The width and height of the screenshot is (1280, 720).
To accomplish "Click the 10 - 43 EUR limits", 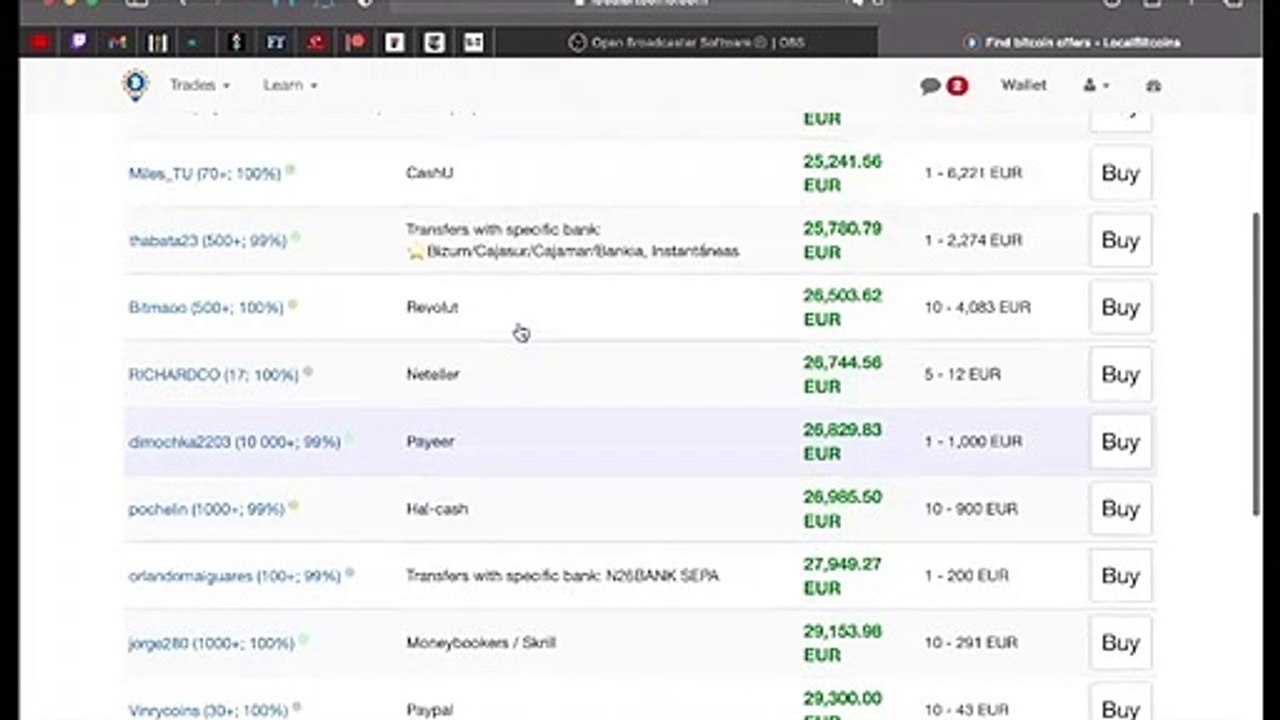I will click(966, 709).
